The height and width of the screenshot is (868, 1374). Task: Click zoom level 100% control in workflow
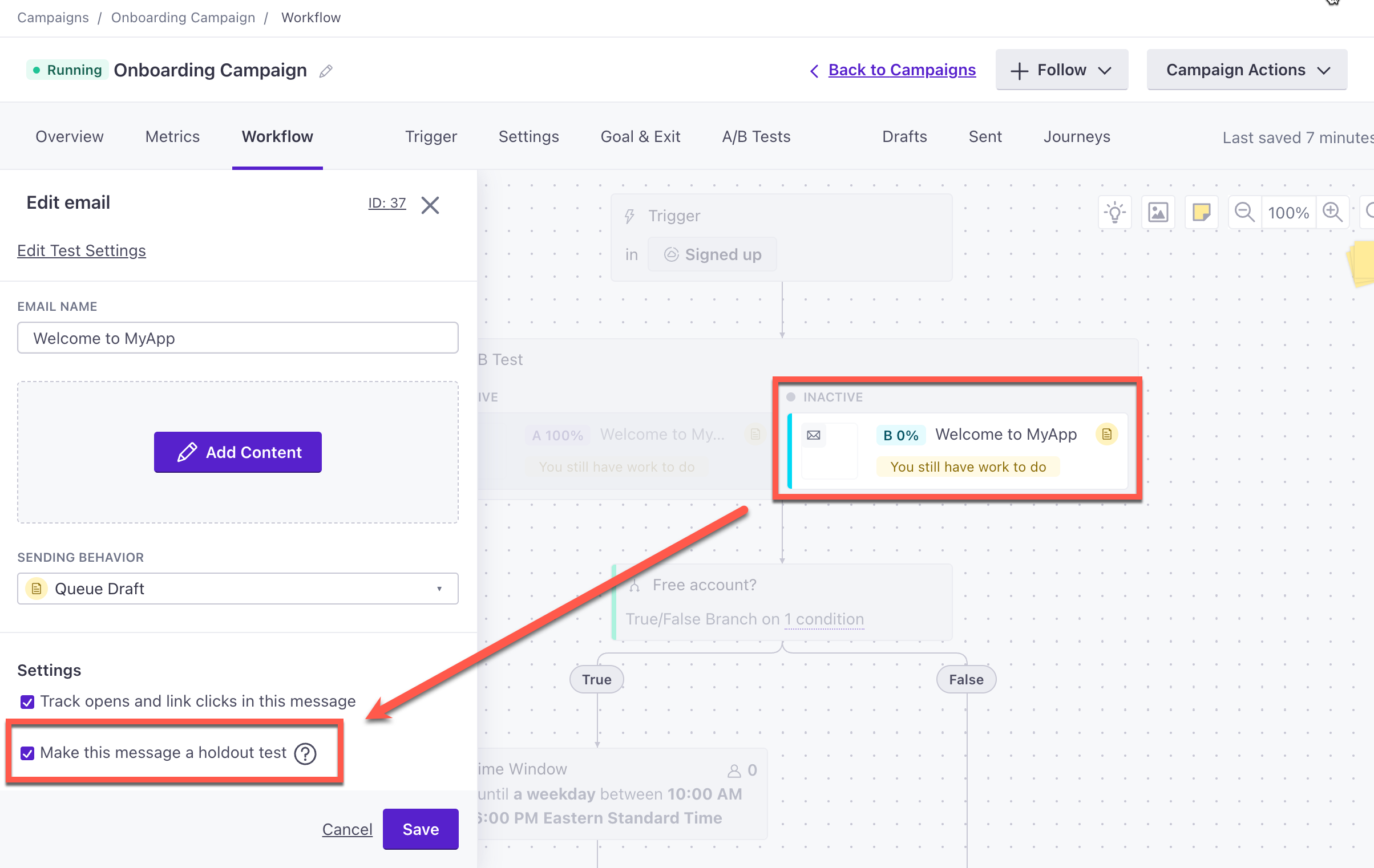(x=1289, y=212)
